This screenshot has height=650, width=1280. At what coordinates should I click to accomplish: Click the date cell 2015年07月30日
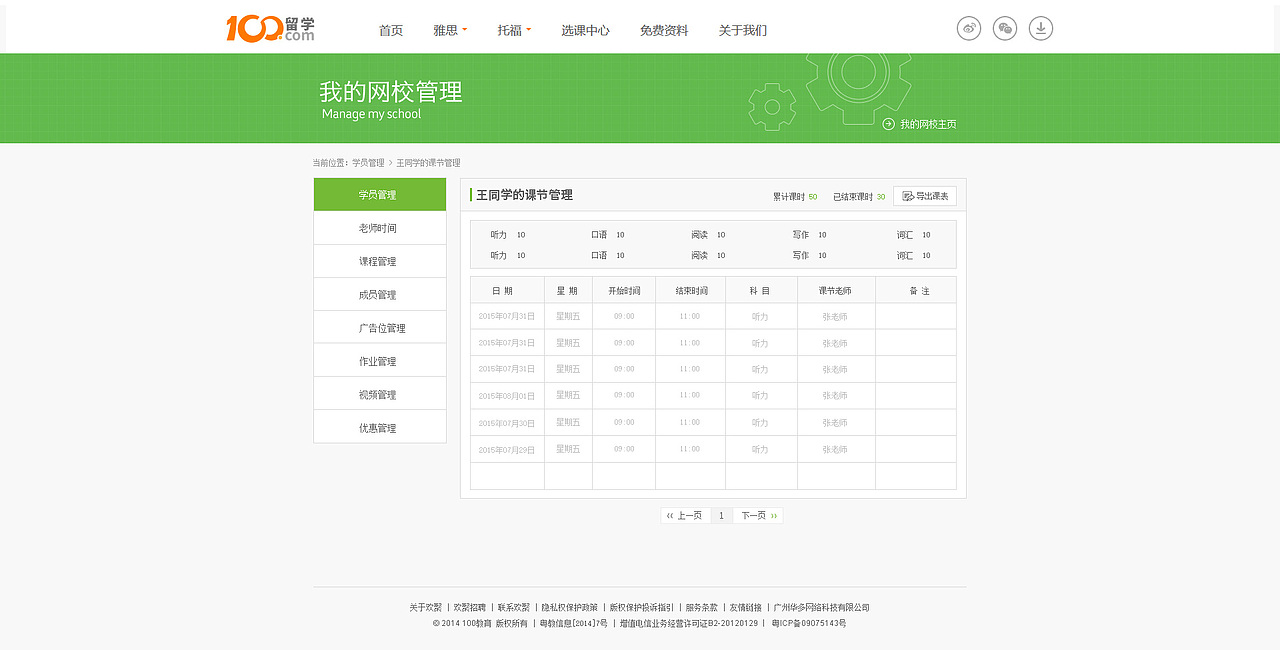coord(507,423)
